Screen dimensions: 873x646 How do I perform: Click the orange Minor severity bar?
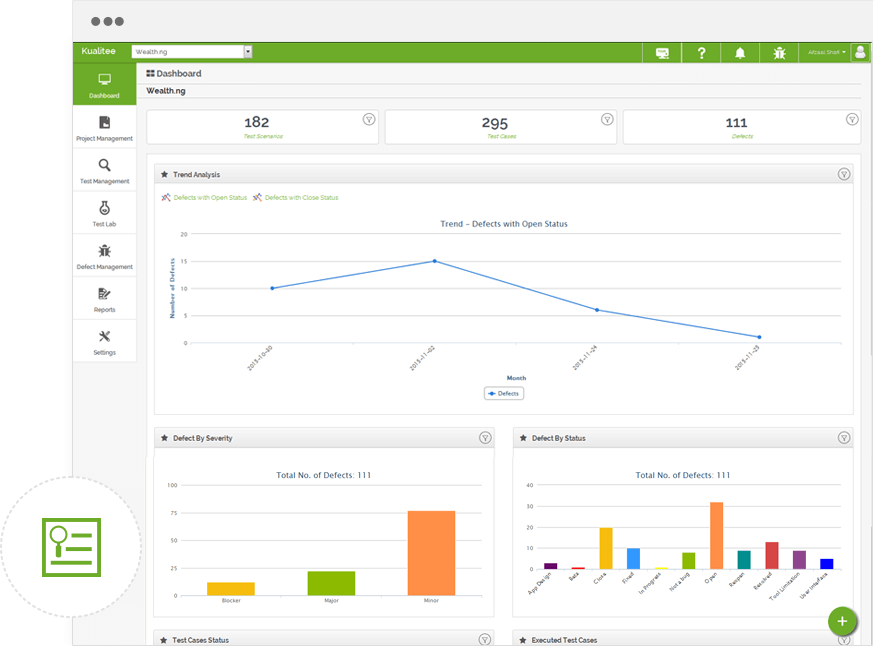[x=429, y=553]
